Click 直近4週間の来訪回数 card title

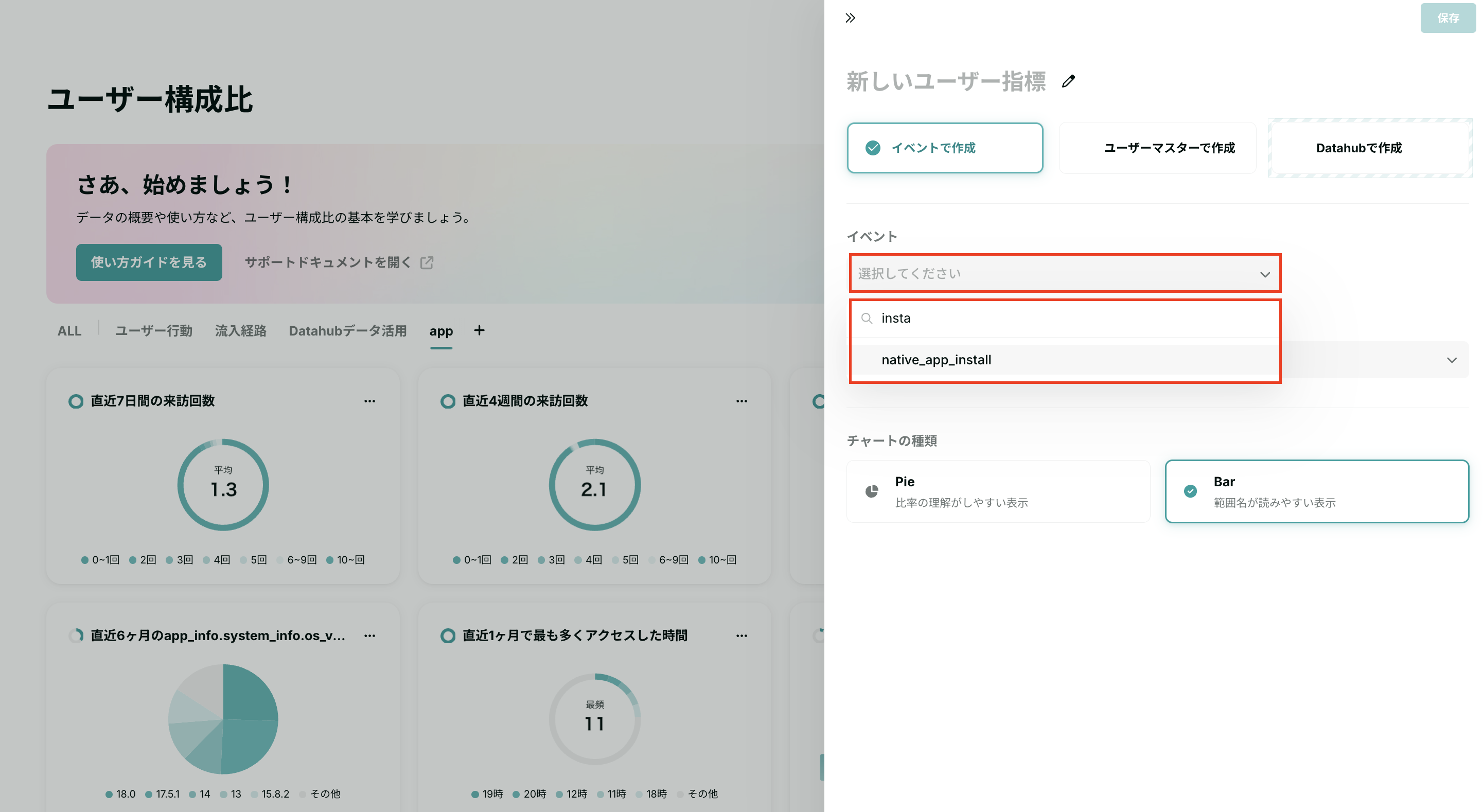click(x=525, y=401)
